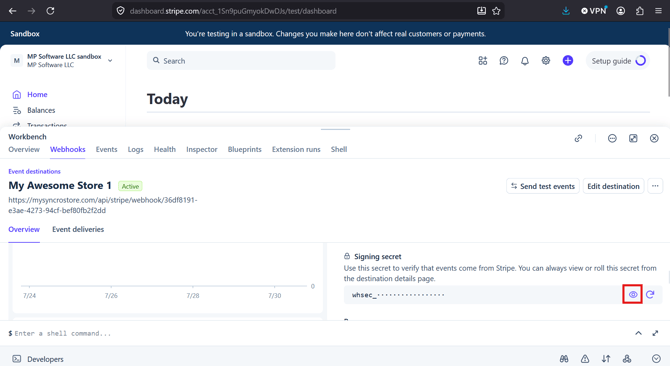Click the purple create plus button
Viewport: 670px width, 366px height.
coord(567,61)
